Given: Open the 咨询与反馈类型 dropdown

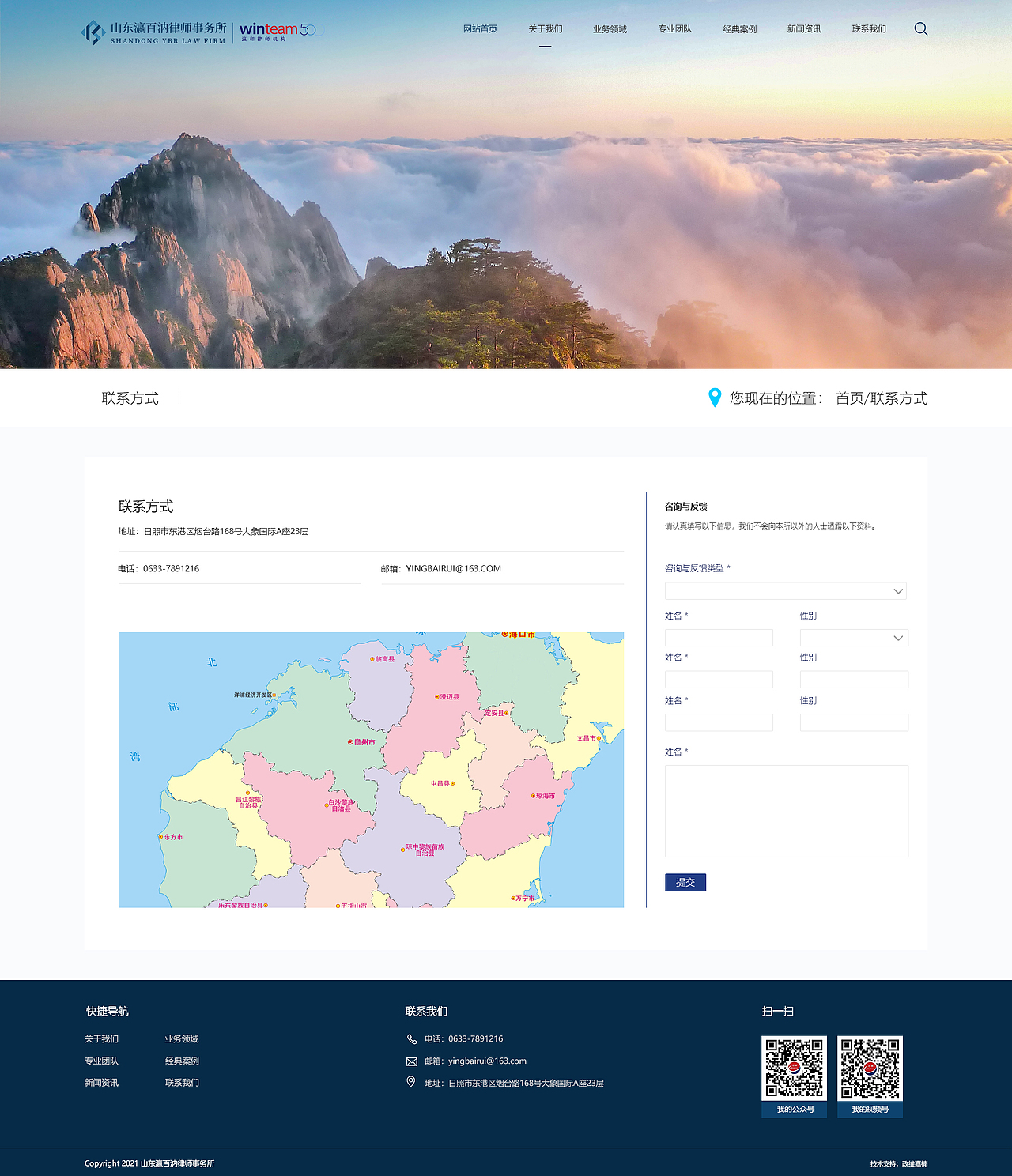Looking at the screenshot, I should click(786, 590).
